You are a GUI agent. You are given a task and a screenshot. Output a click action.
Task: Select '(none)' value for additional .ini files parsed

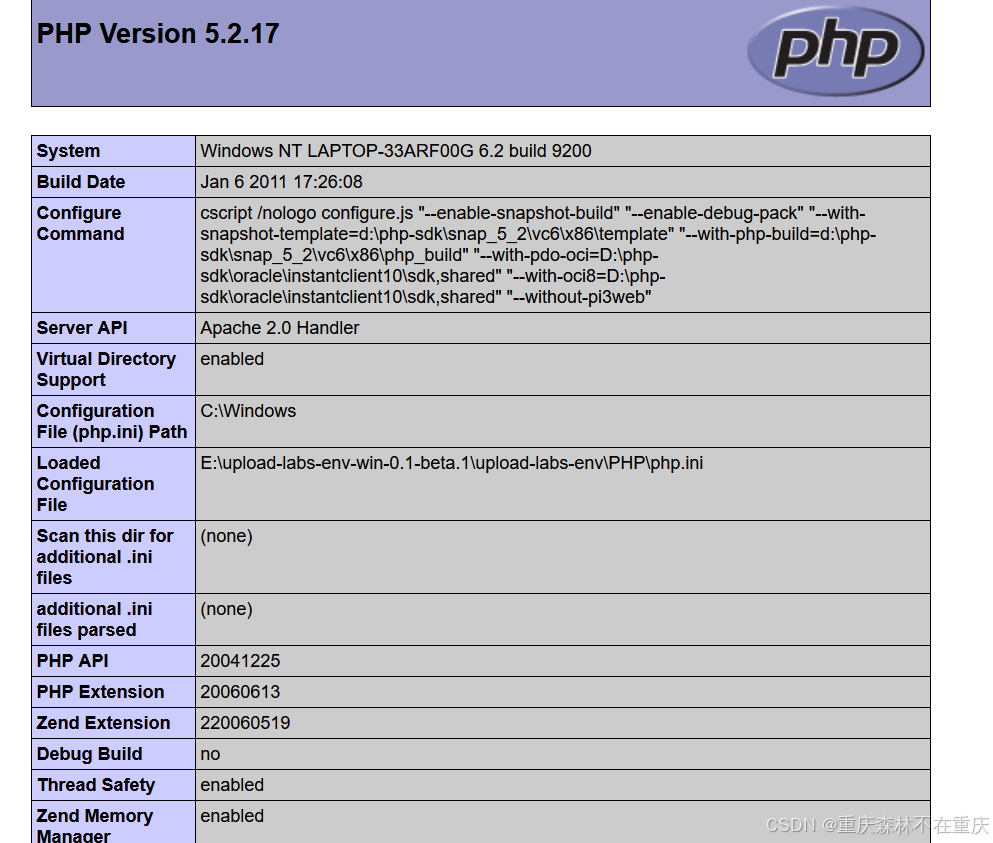click(x=226, y=609)
